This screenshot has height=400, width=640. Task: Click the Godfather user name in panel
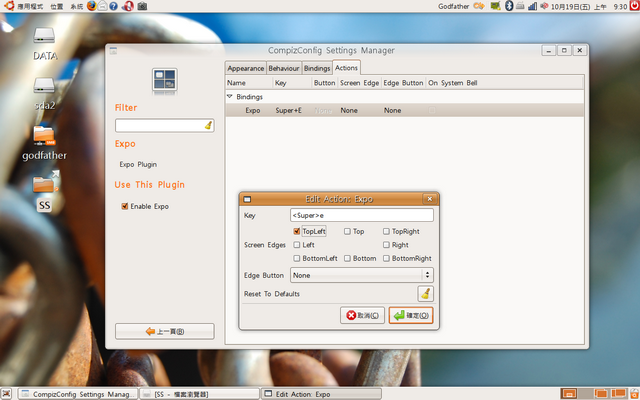(x=453, y=7)
